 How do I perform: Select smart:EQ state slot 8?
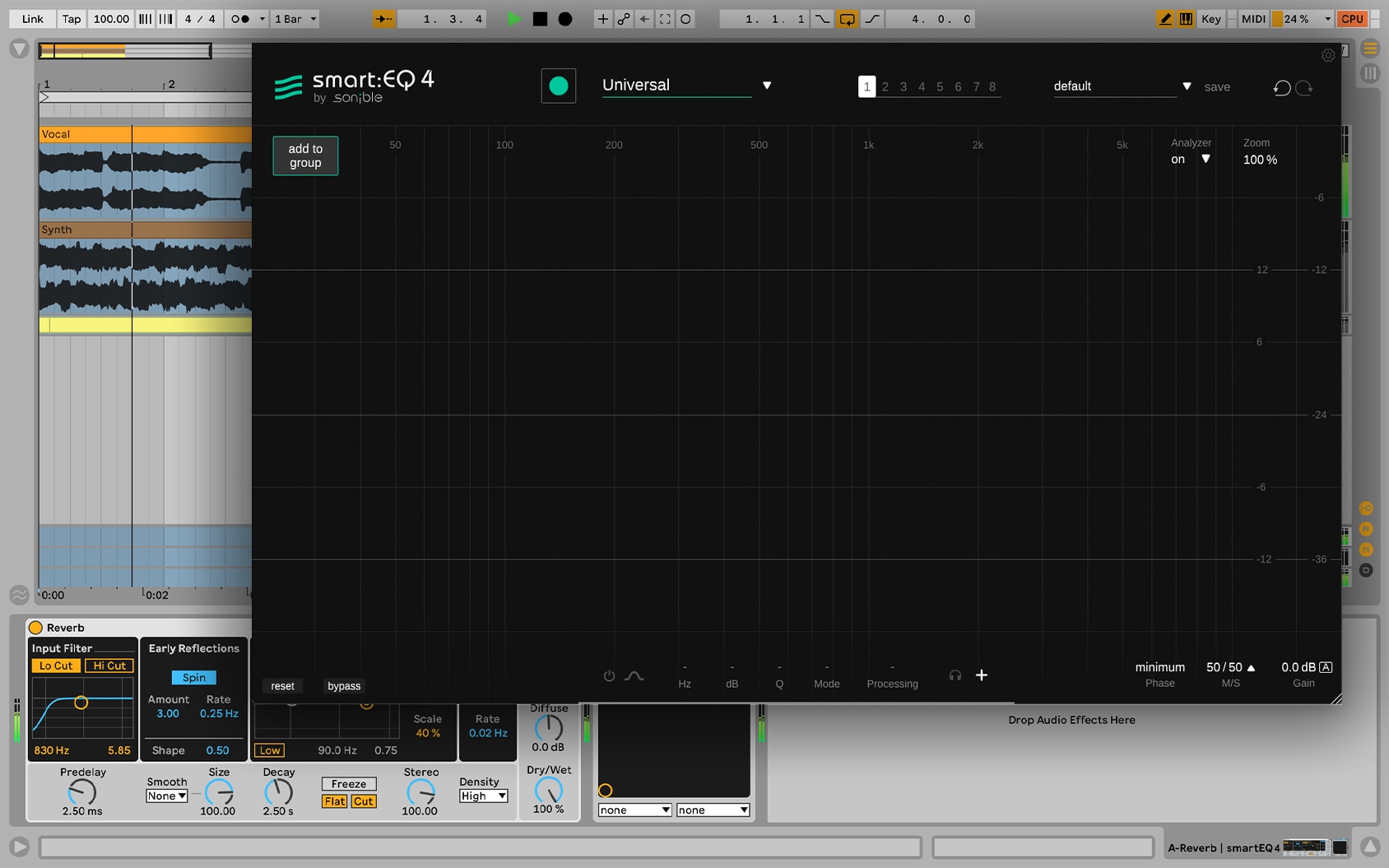pyautogui.click(x=992, y=86)
